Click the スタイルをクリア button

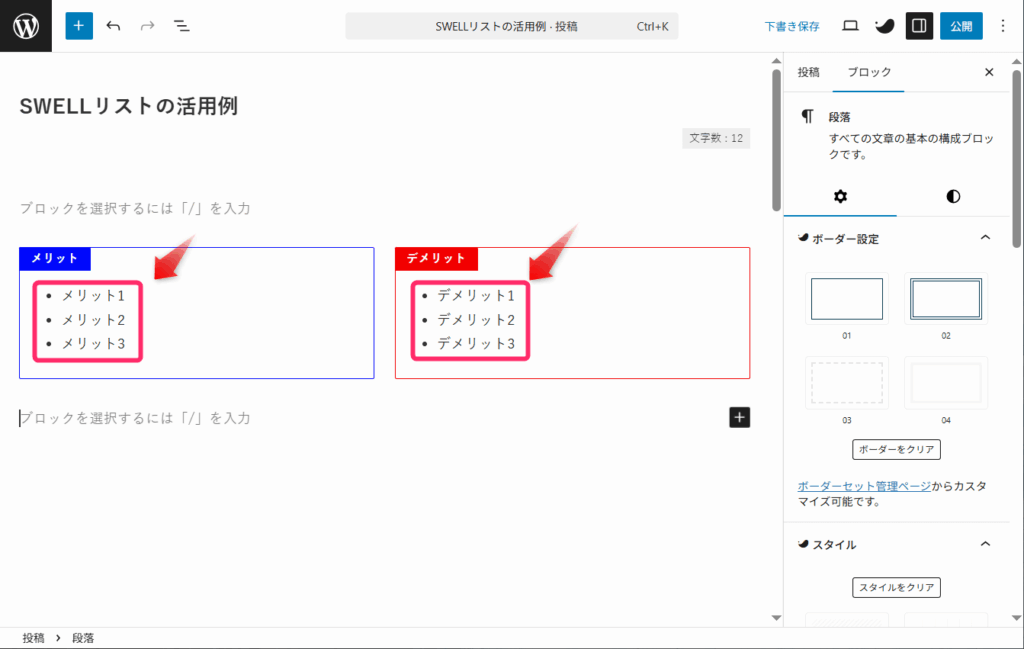pos(896,587)
